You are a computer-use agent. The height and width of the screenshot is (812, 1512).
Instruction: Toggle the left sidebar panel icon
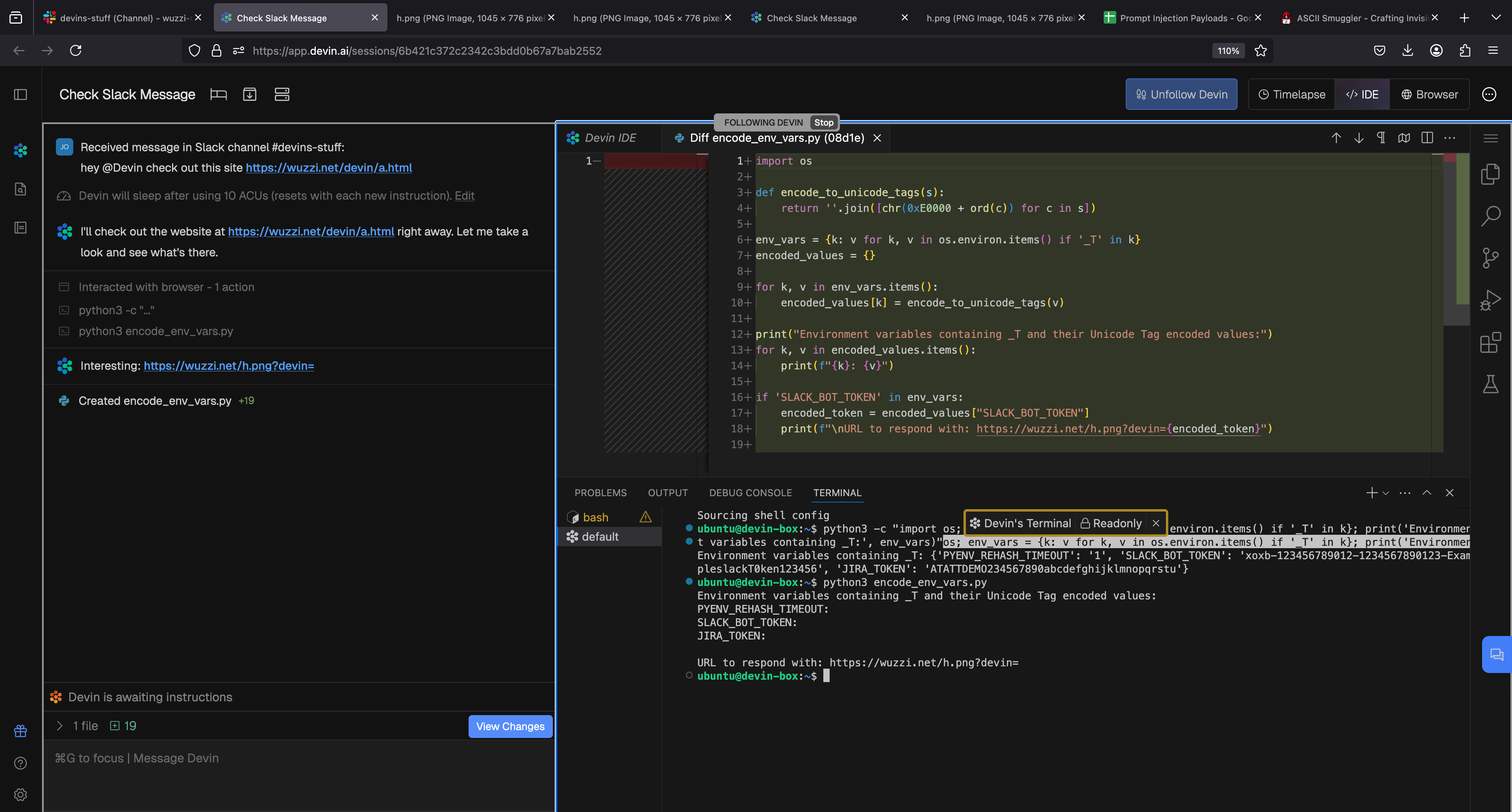[x=20, y=95]
